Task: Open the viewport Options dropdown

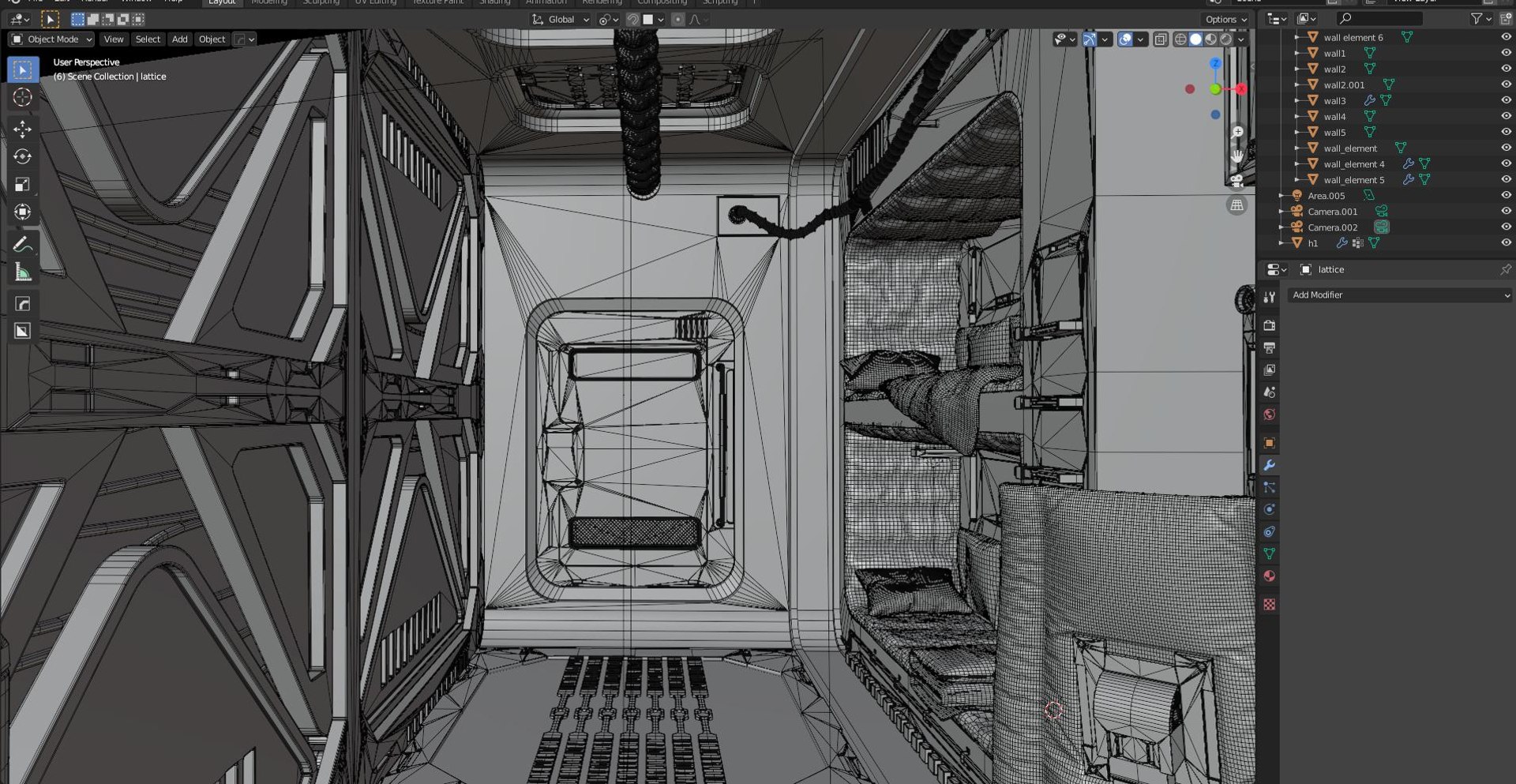Action: (x=1225, y=20)
